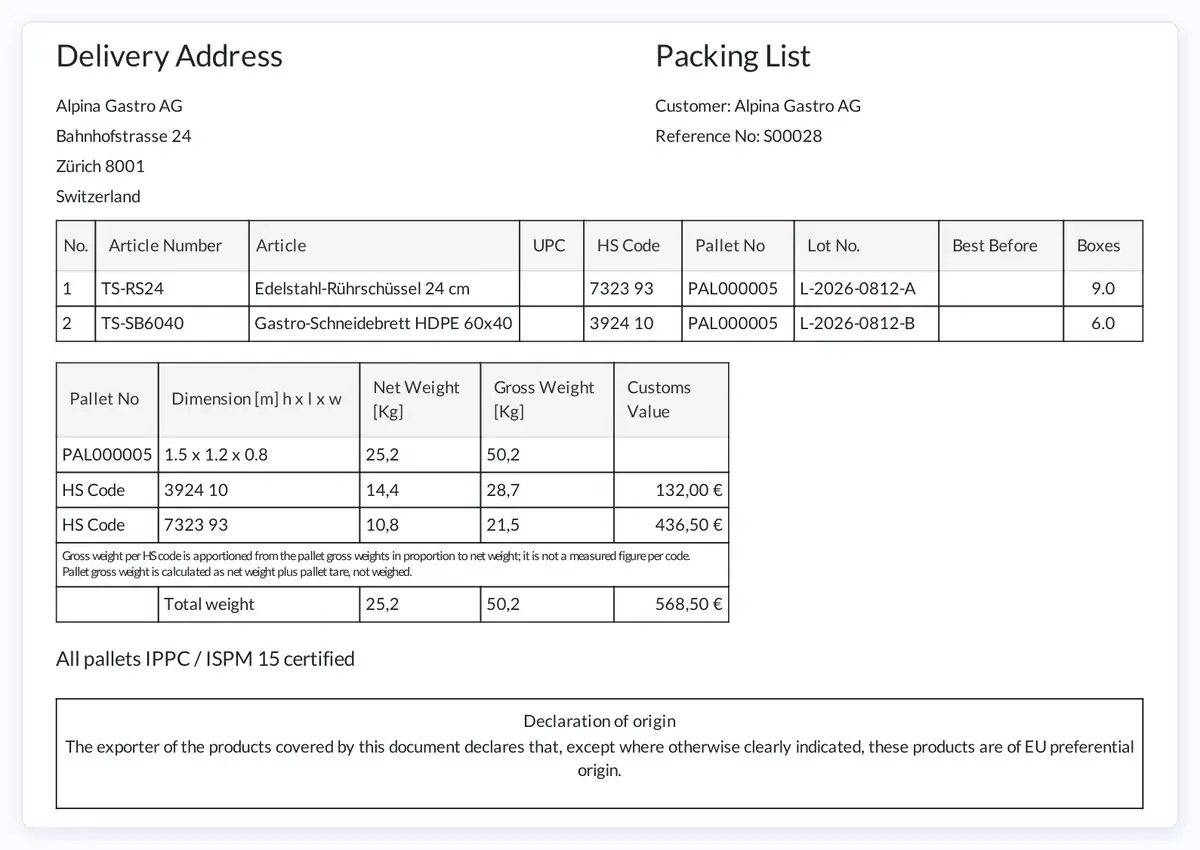This screenshot has width=1200, height=850.
Task: Click 'Gastro-Schneidebrett HDPE 60x40' article cell
Action: click(x=384, y=323)
